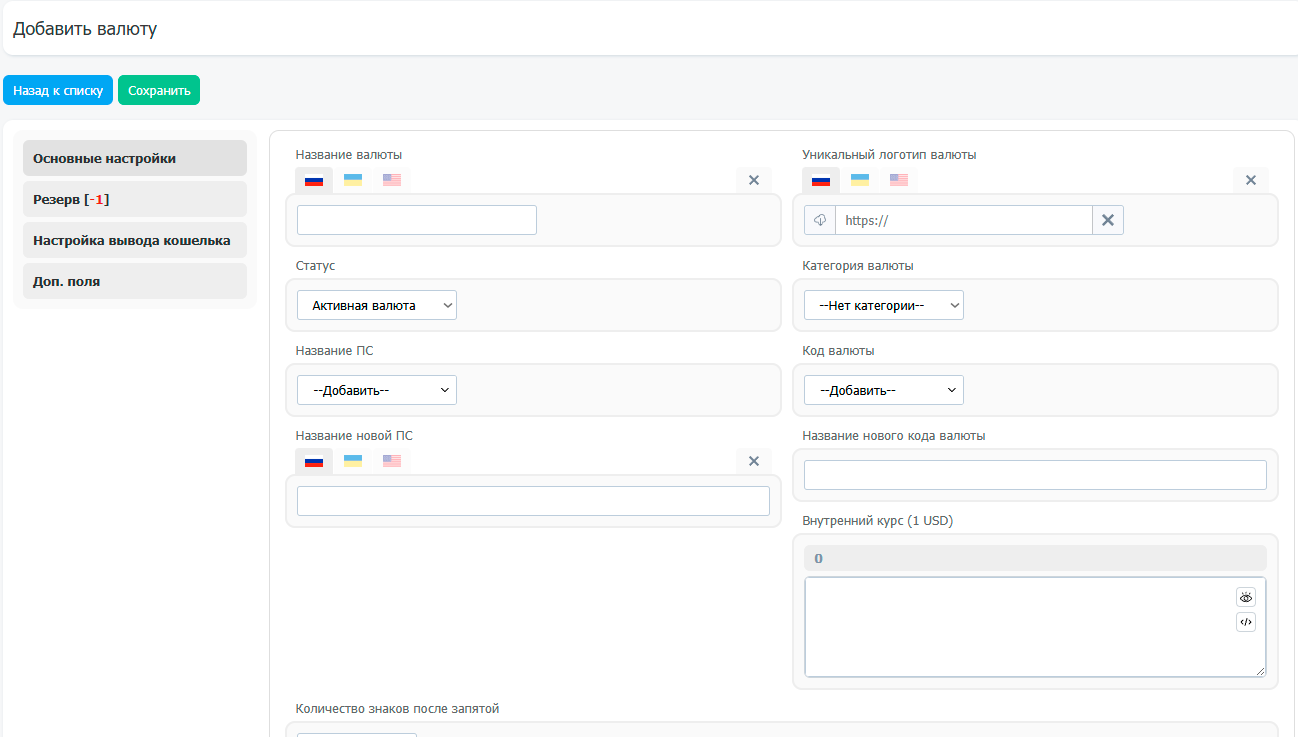Close language tabs for Название новой ПС
Viewport: 1298px width, 737px height.
(754, 461)
